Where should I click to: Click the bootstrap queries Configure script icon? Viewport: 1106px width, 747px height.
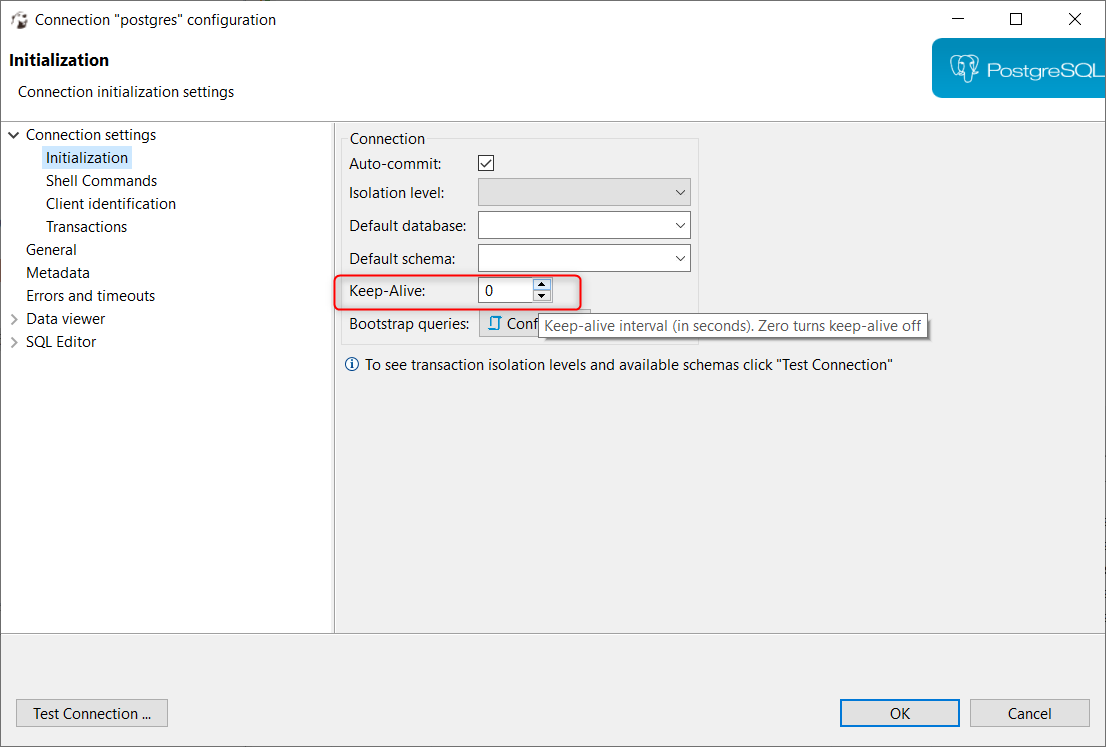495,324
